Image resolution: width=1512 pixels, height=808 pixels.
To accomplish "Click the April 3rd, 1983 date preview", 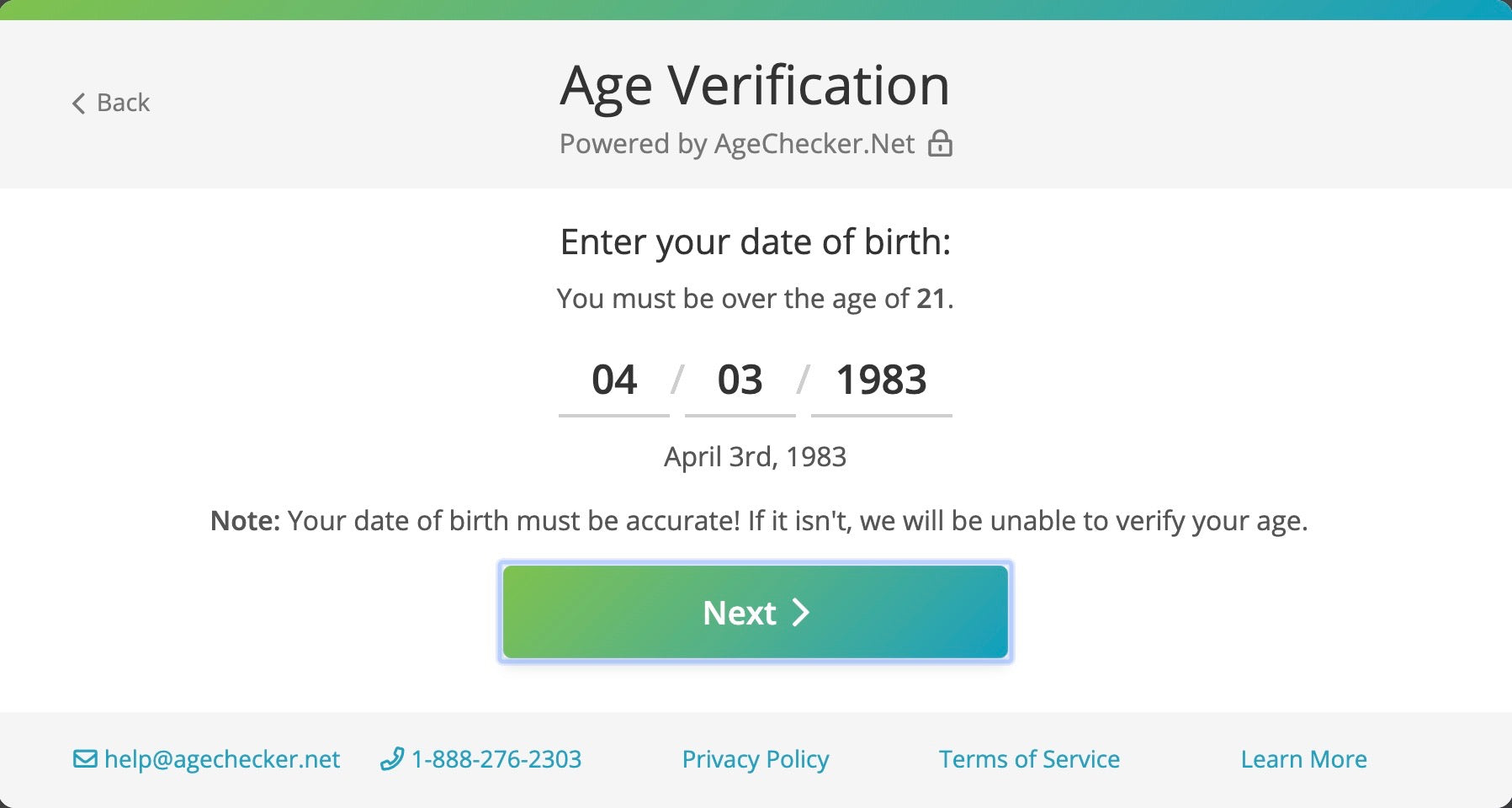I will (x=755, y=457).
